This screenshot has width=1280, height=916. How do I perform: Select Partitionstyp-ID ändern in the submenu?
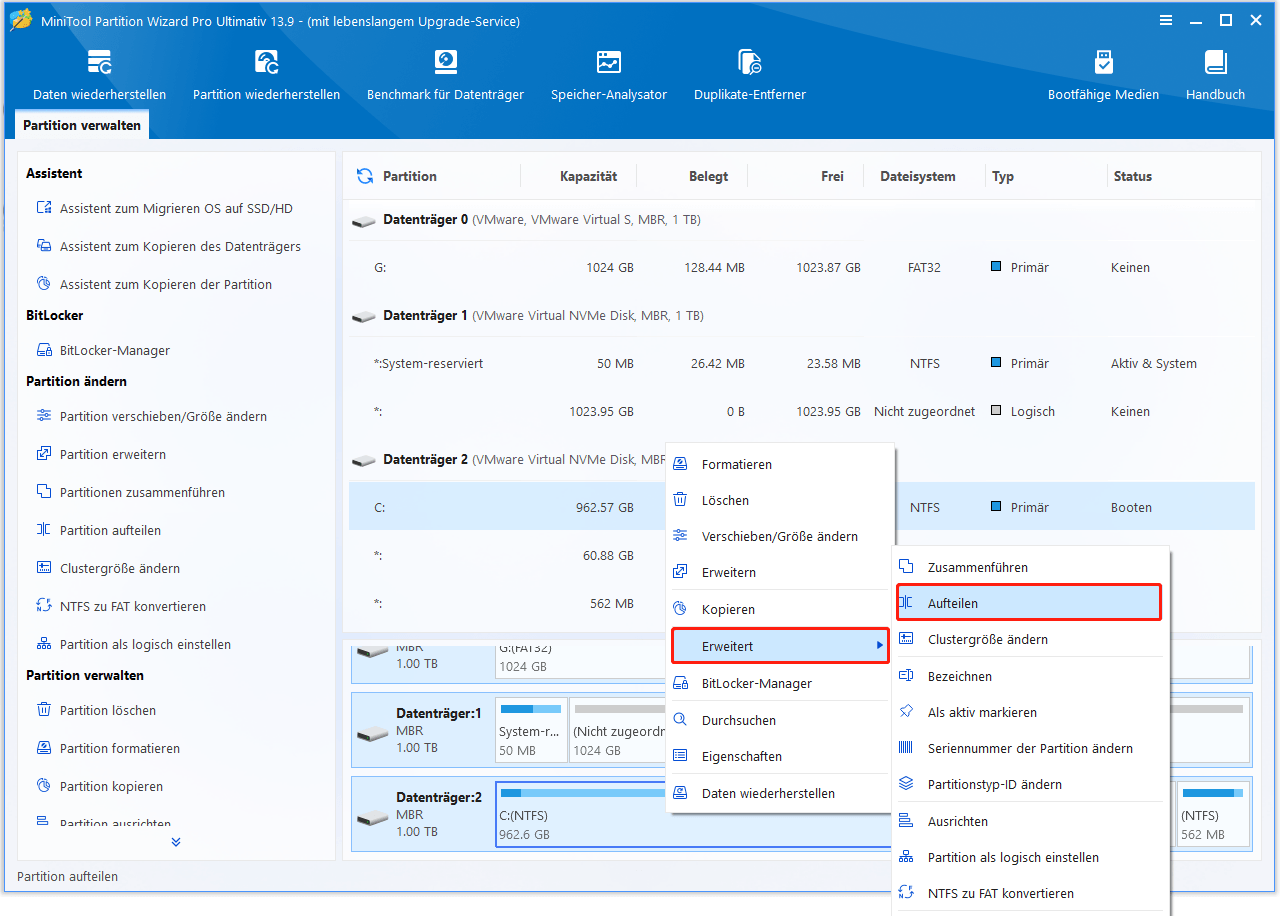coord(1030,784)
